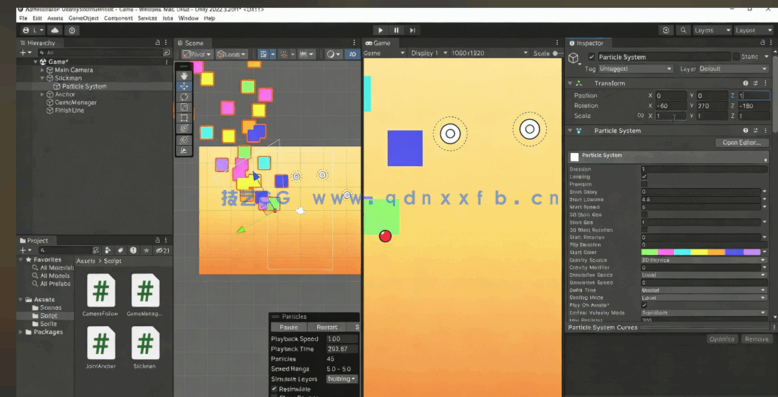Screen dimensions: 778x397
Task: Toggle the GameObject active checkbox in Inspector
Action: tap(591, 57)
